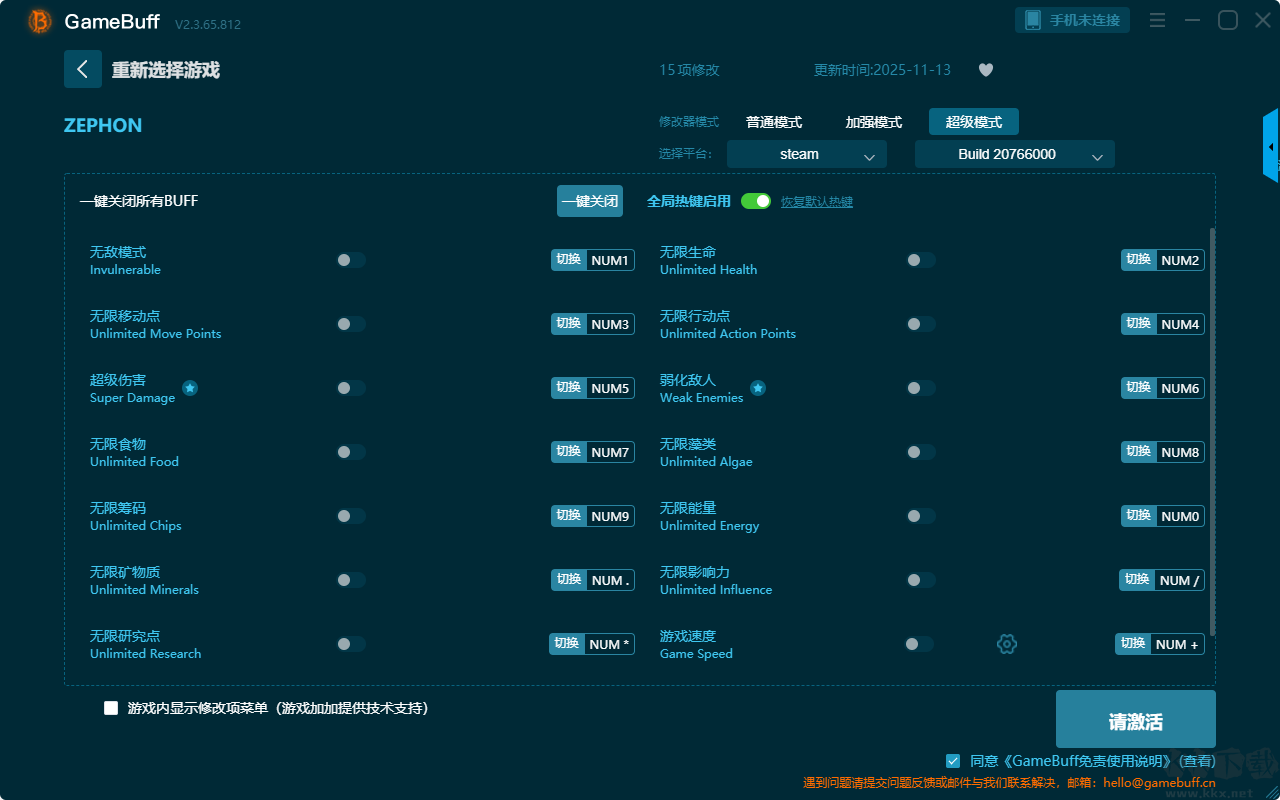The width and height of the screenshot is (1280, 800).
Task: Click the heart favorite icon
Action: click(985, 70)
